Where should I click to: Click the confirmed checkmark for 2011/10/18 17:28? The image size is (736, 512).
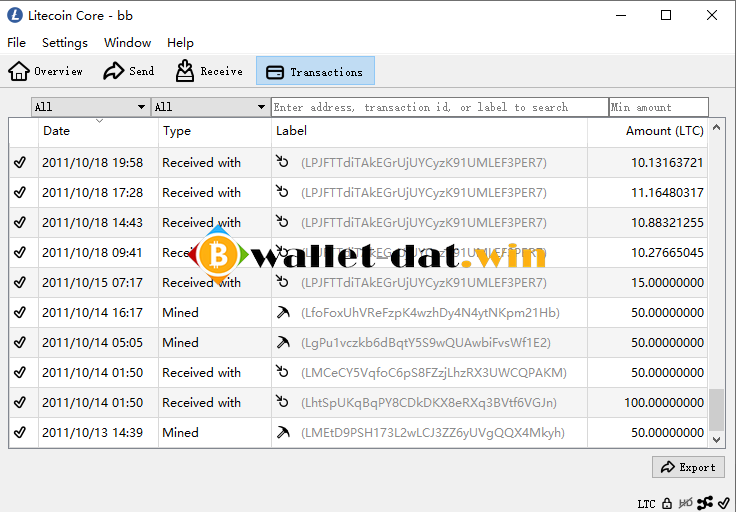(x=20, y=192)
